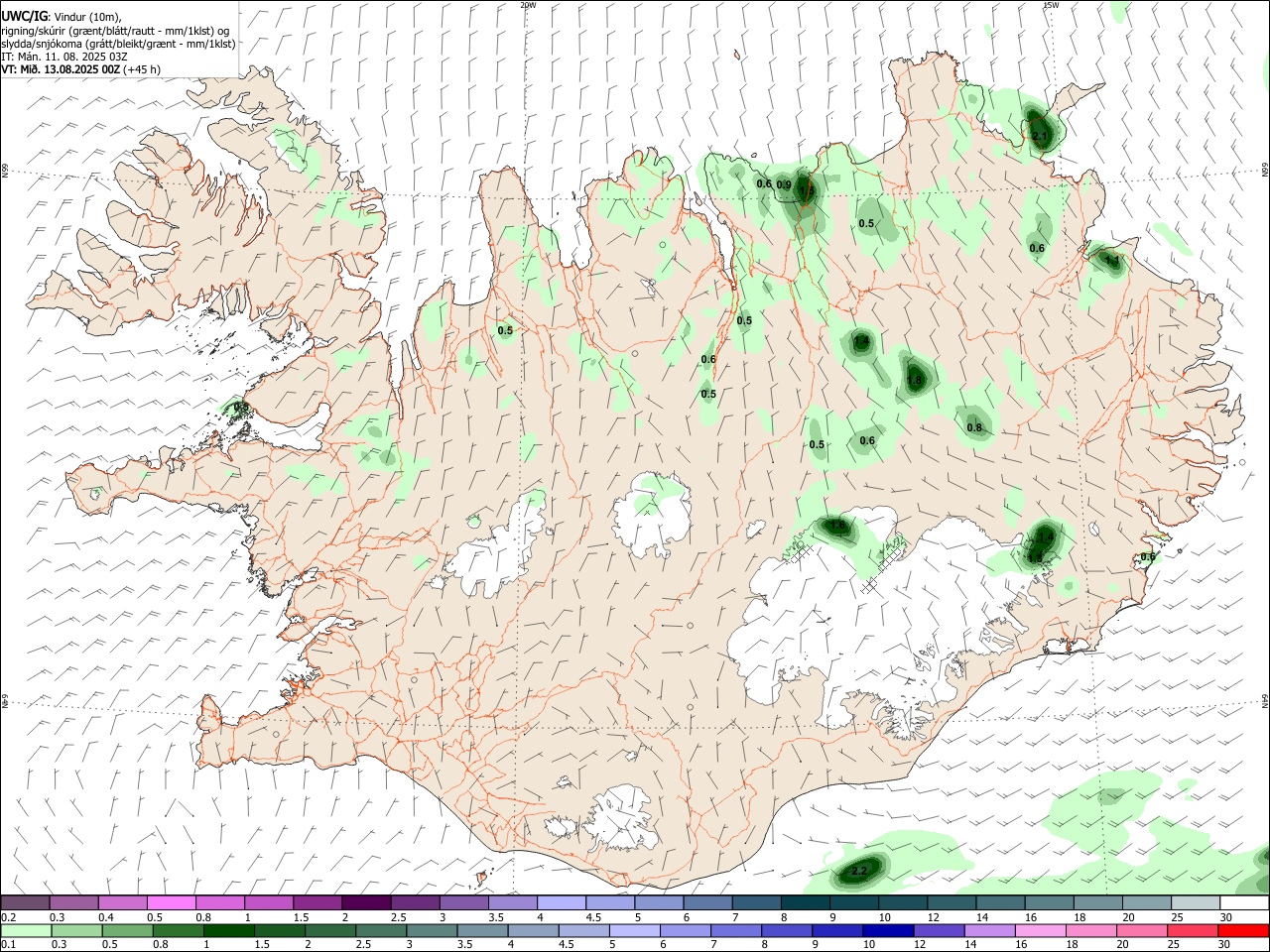Screen dimensions: 1270x952
Task: Select lilac 14 swatch, lower legend row
Action: tap(990, 931)
